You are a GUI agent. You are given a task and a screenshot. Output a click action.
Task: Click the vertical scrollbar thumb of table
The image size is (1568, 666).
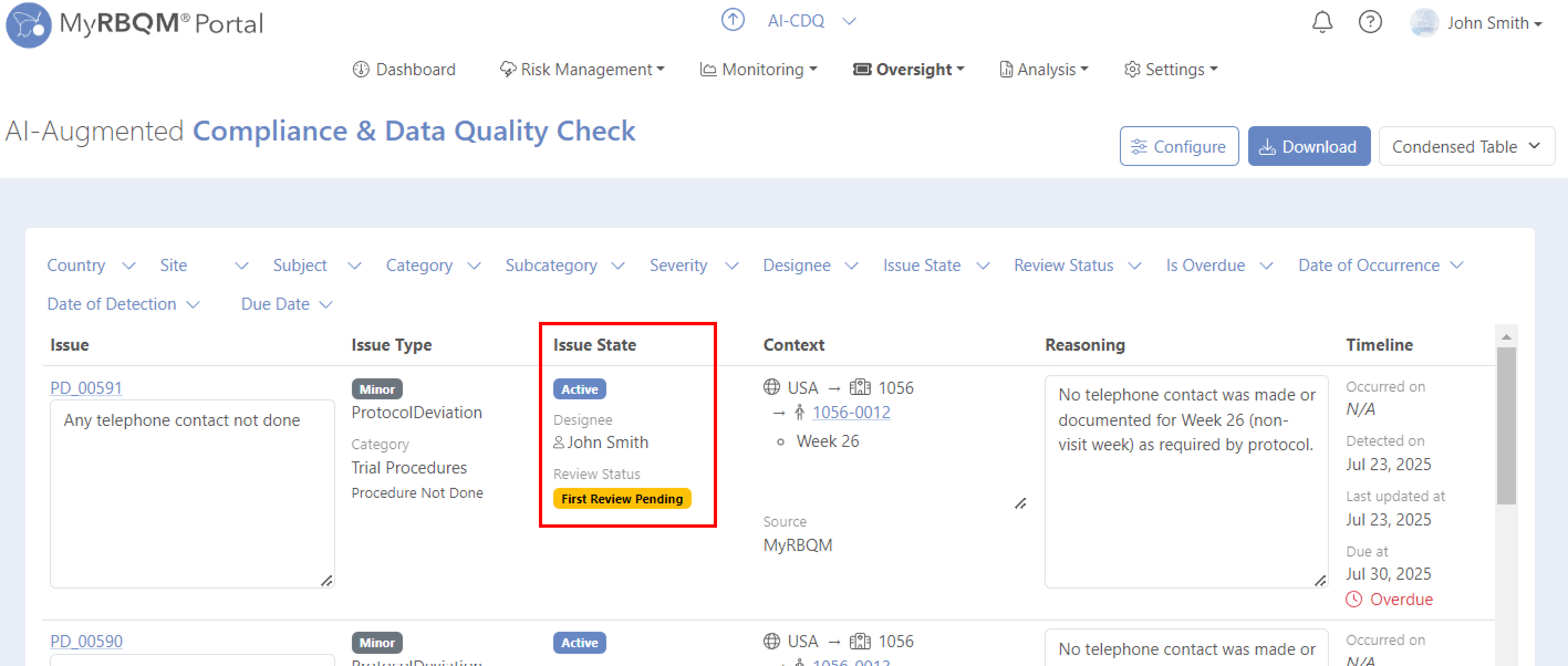(x=1505, y=425)
